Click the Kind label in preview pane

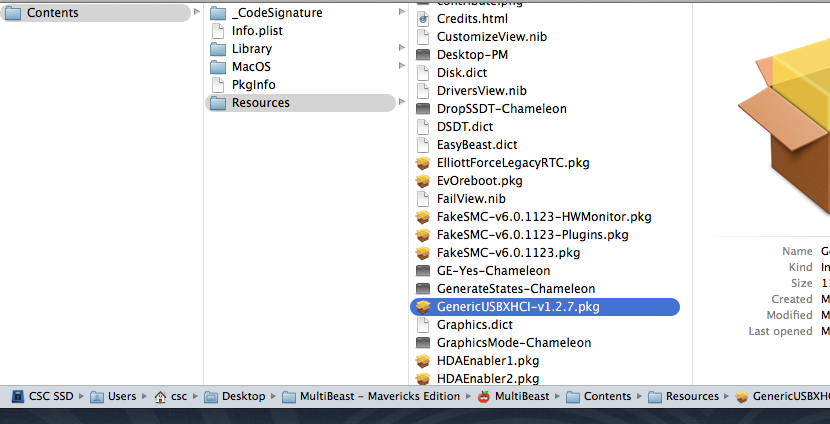[800, 268]
